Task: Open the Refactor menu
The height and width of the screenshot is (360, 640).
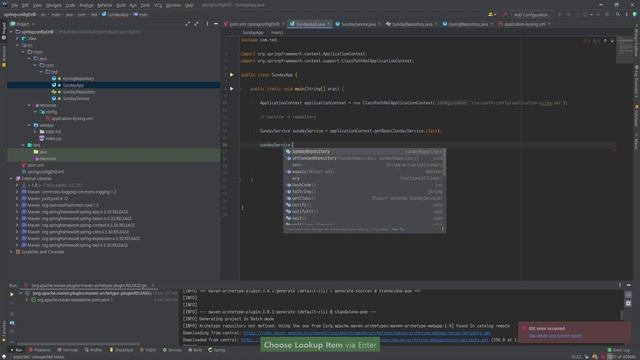Action: pyautogui.click(x=104, y=5)
